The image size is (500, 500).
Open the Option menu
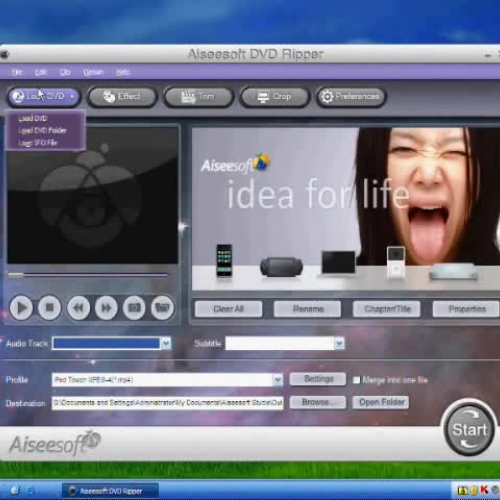coord(93,72)
